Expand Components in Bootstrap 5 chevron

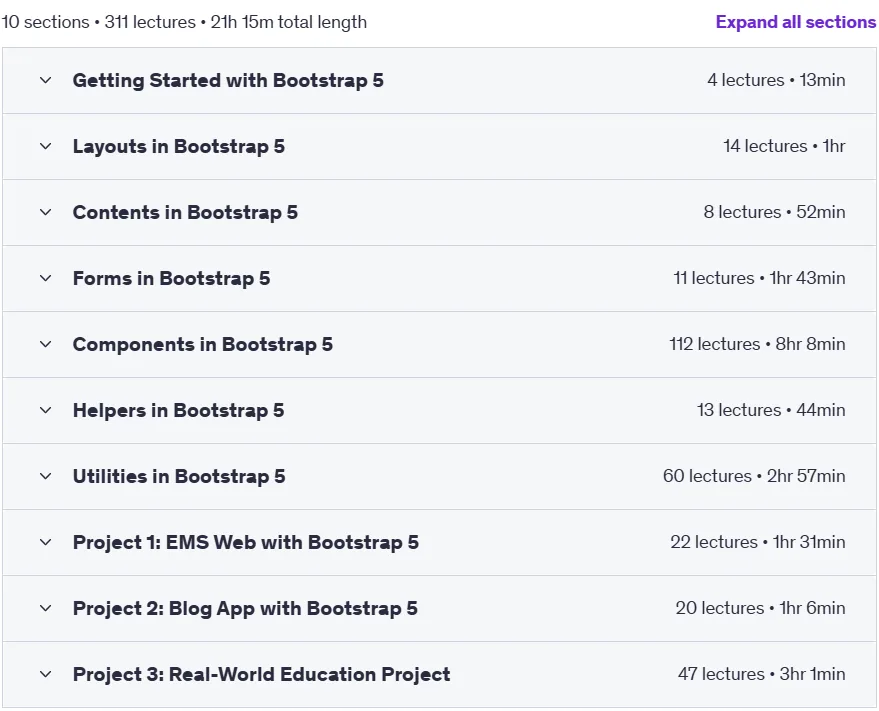point(46,344)
